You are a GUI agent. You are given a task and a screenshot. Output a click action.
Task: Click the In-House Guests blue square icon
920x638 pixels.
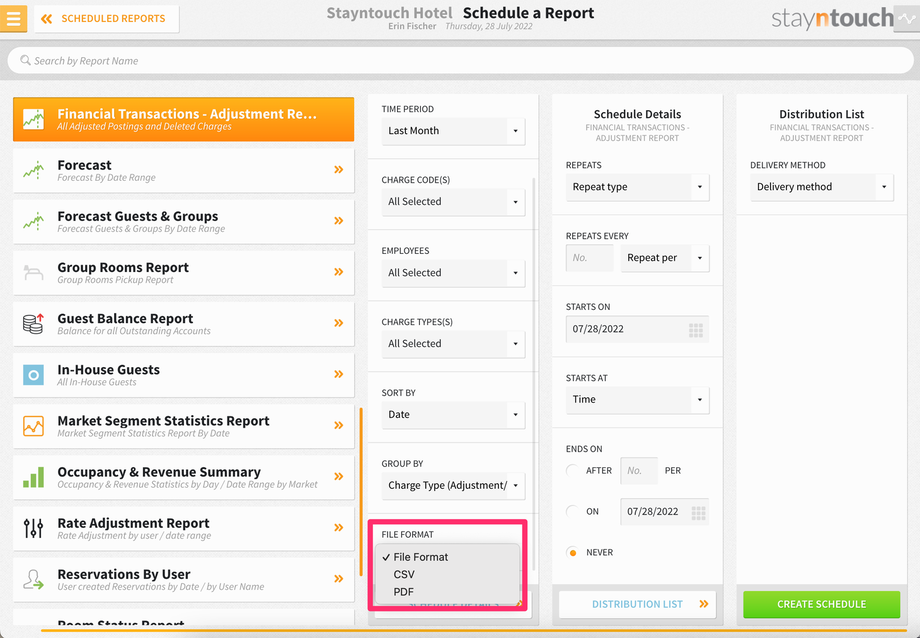(x=33, y=374)
